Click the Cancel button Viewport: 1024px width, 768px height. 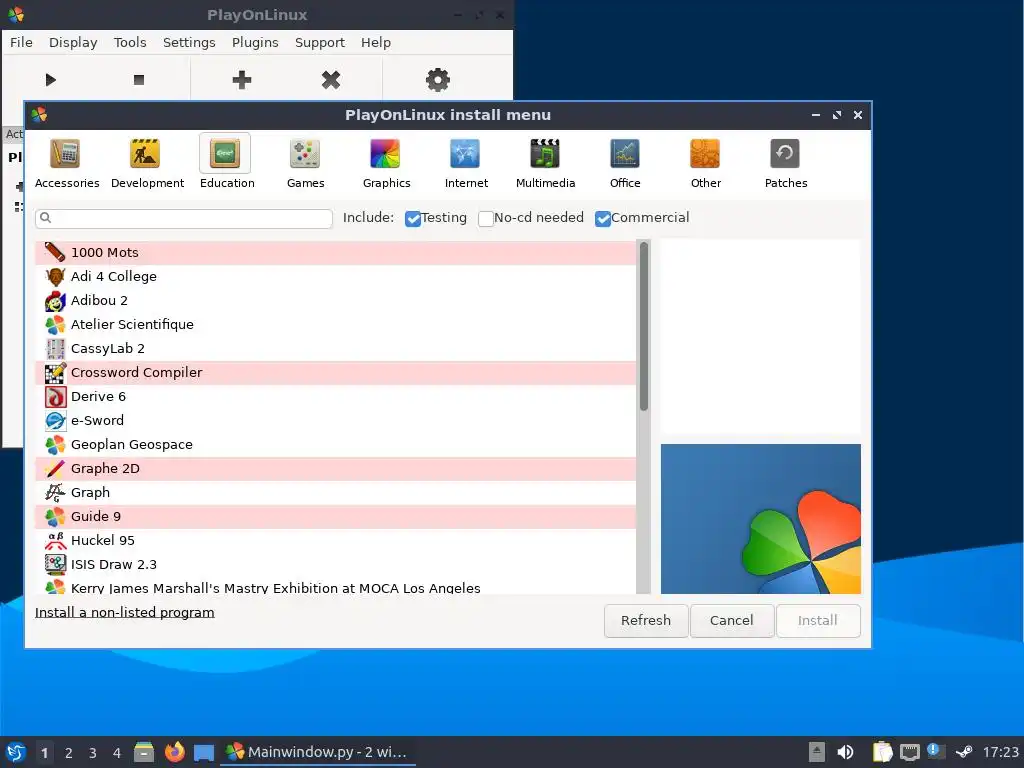(731, 620)
